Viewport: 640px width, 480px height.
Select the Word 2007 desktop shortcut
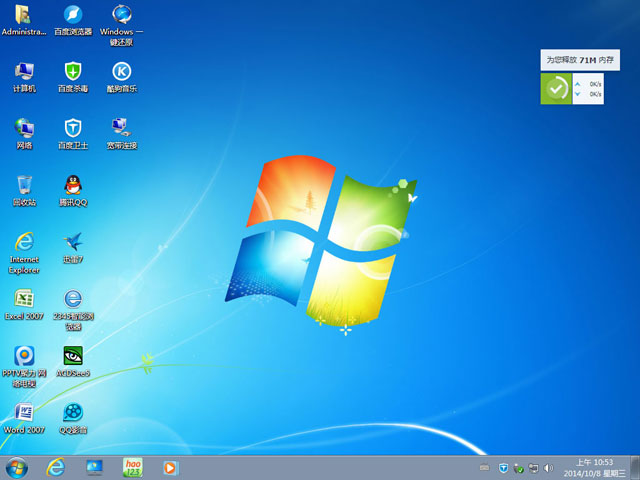[x=24, y=418]
